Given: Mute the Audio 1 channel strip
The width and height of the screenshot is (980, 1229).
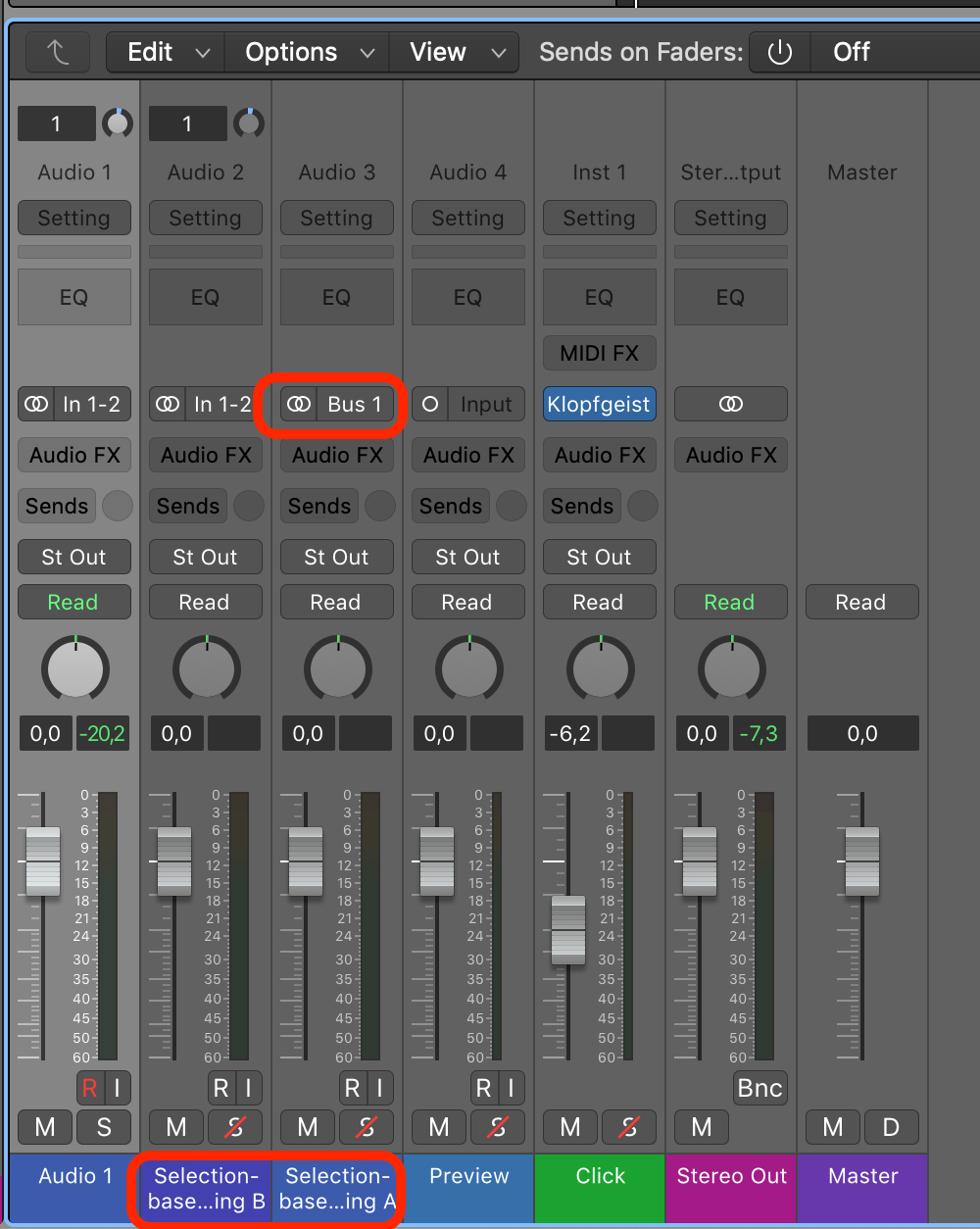Looking at the screenshot, I should click(45, 1127).
